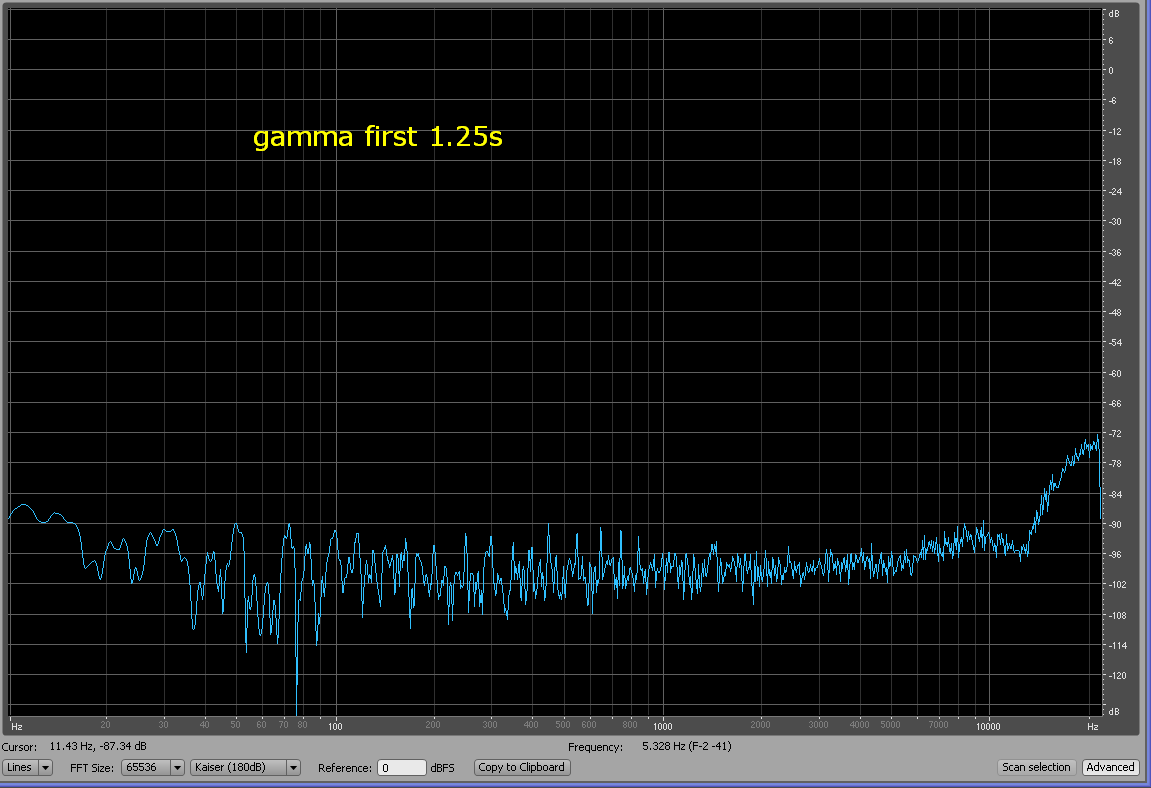
Task: Open the Advanced options button
Action: click(x=1110, y=767)
